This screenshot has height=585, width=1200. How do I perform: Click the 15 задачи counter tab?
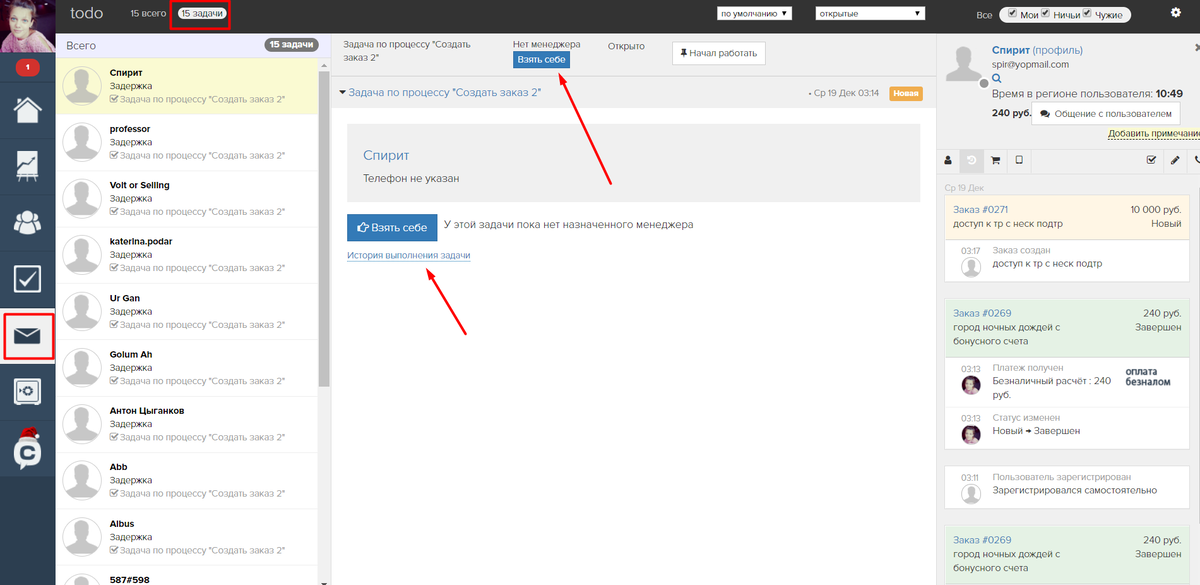point(201,14)
